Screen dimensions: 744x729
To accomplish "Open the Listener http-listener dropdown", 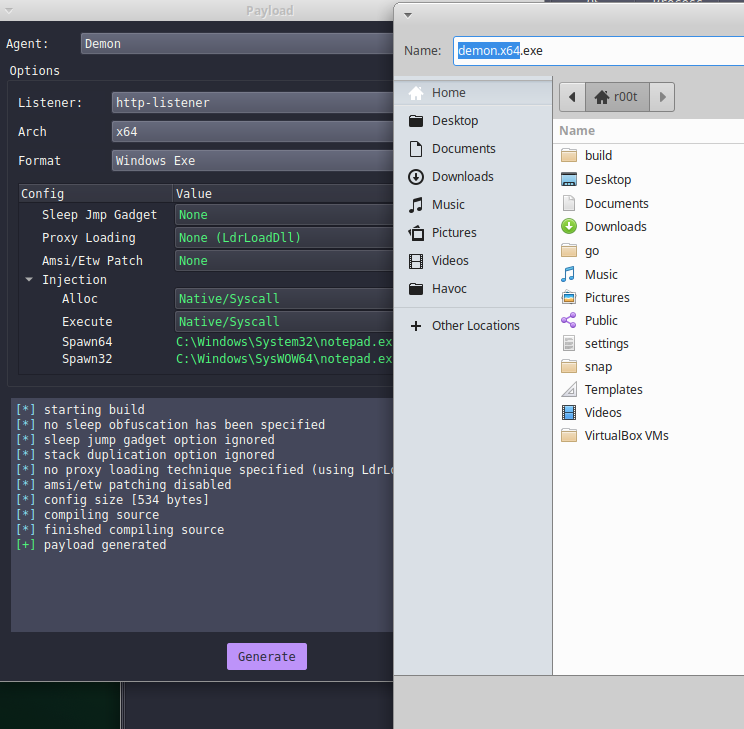I will coord(252,103).
